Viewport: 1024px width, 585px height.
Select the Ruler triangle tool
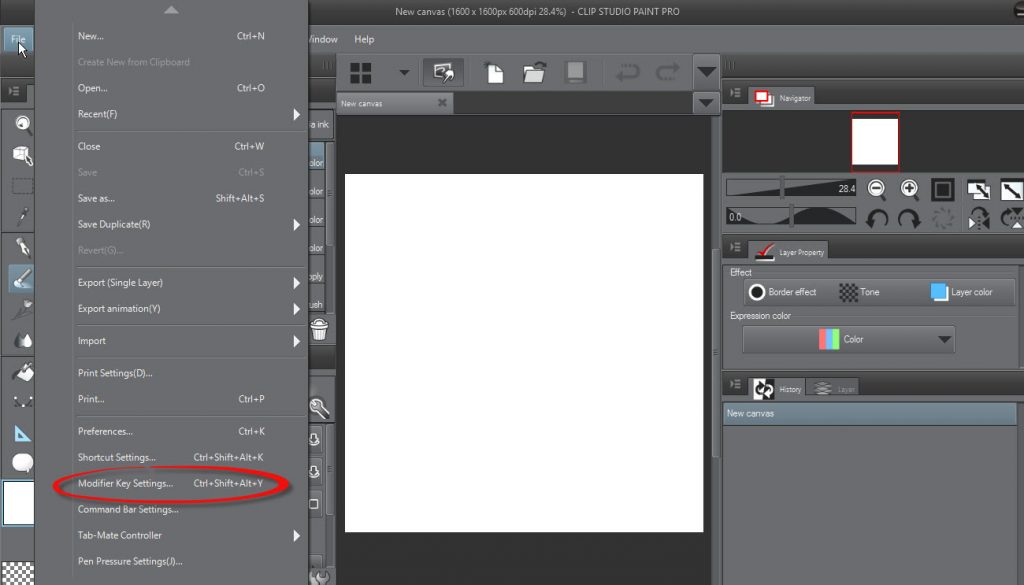point(22,433)
